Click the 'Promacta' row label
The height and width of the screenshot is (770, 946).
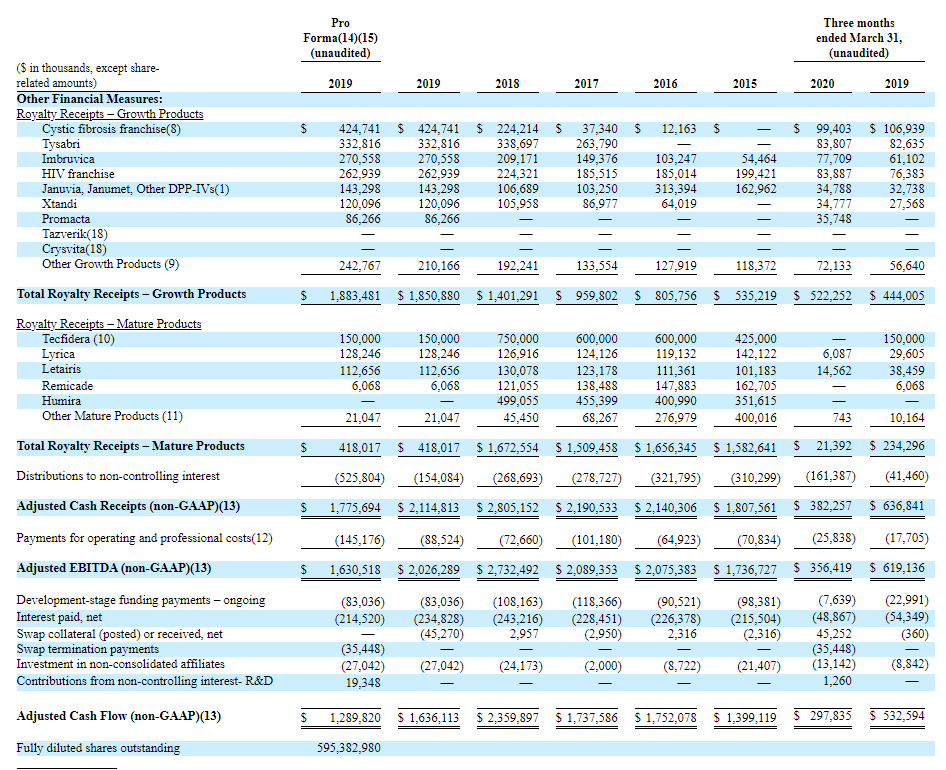click(x=66, y=219)
